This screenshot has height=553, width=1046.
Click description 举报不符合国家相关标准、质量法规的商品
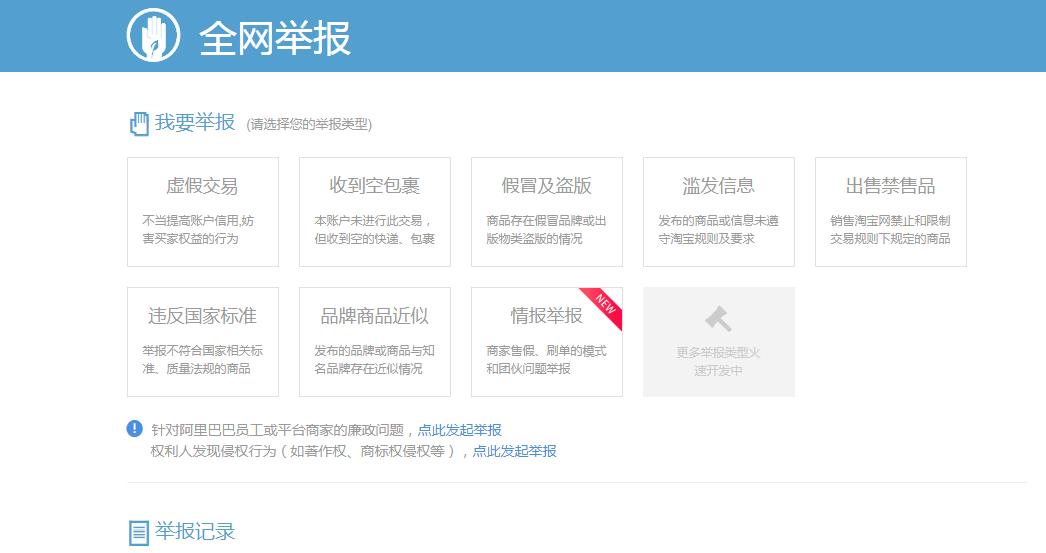pyautogui.click(x=203, y=360)
